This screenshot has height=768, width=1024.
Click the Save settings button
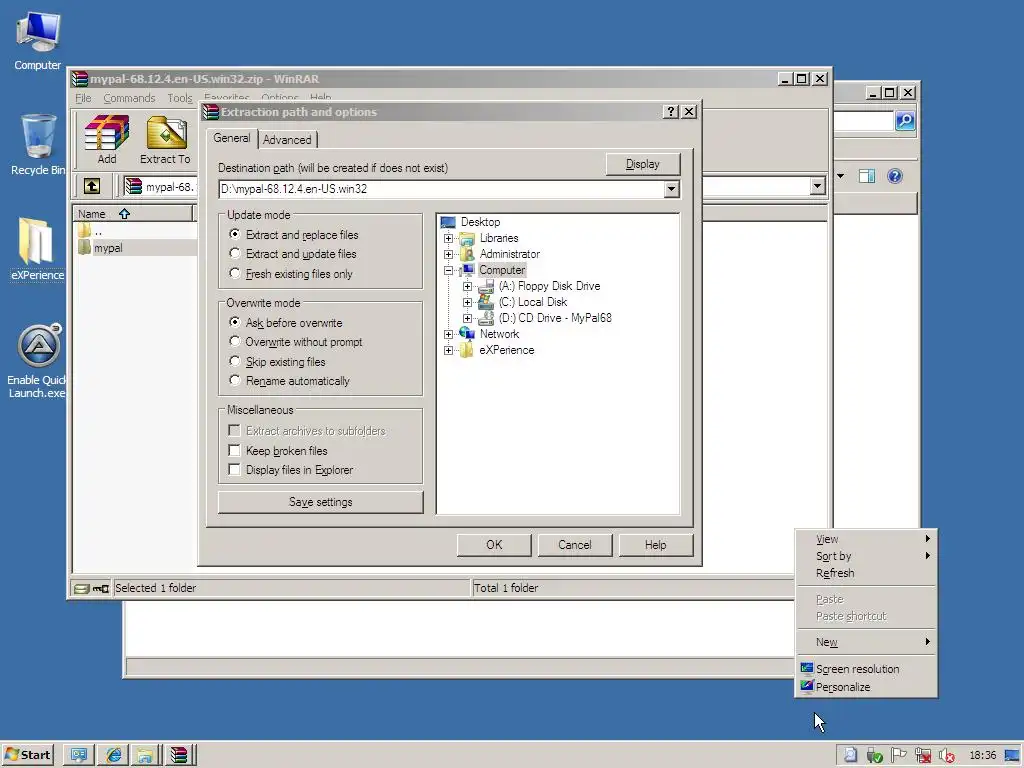click(320, 502)
